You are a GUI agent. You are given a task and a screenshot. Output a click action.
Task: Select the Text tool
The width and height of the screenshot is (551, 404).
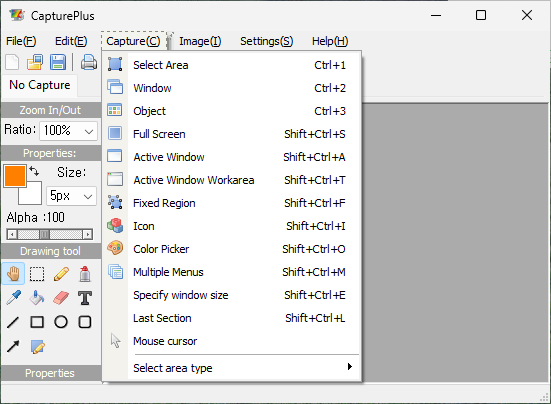pyautogui.click(x=85, y=298)
